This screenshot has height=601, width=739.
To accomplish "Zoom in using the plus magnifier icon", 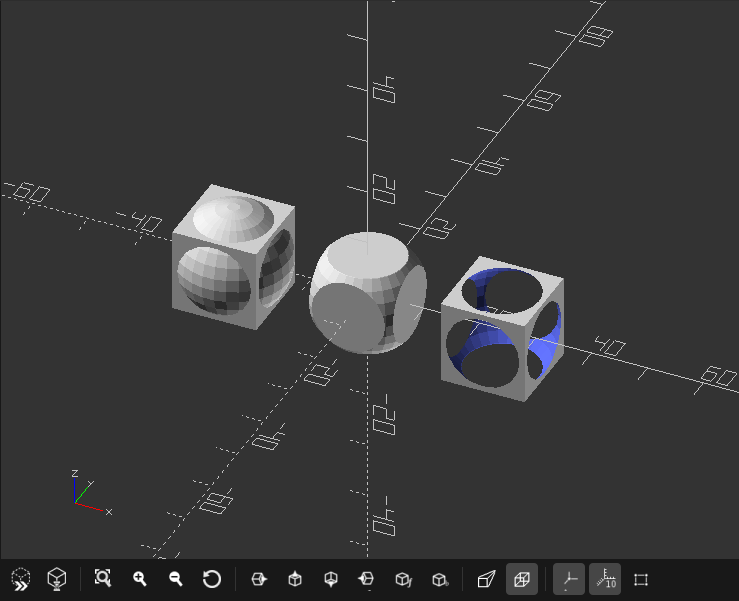I will [140, 579].
